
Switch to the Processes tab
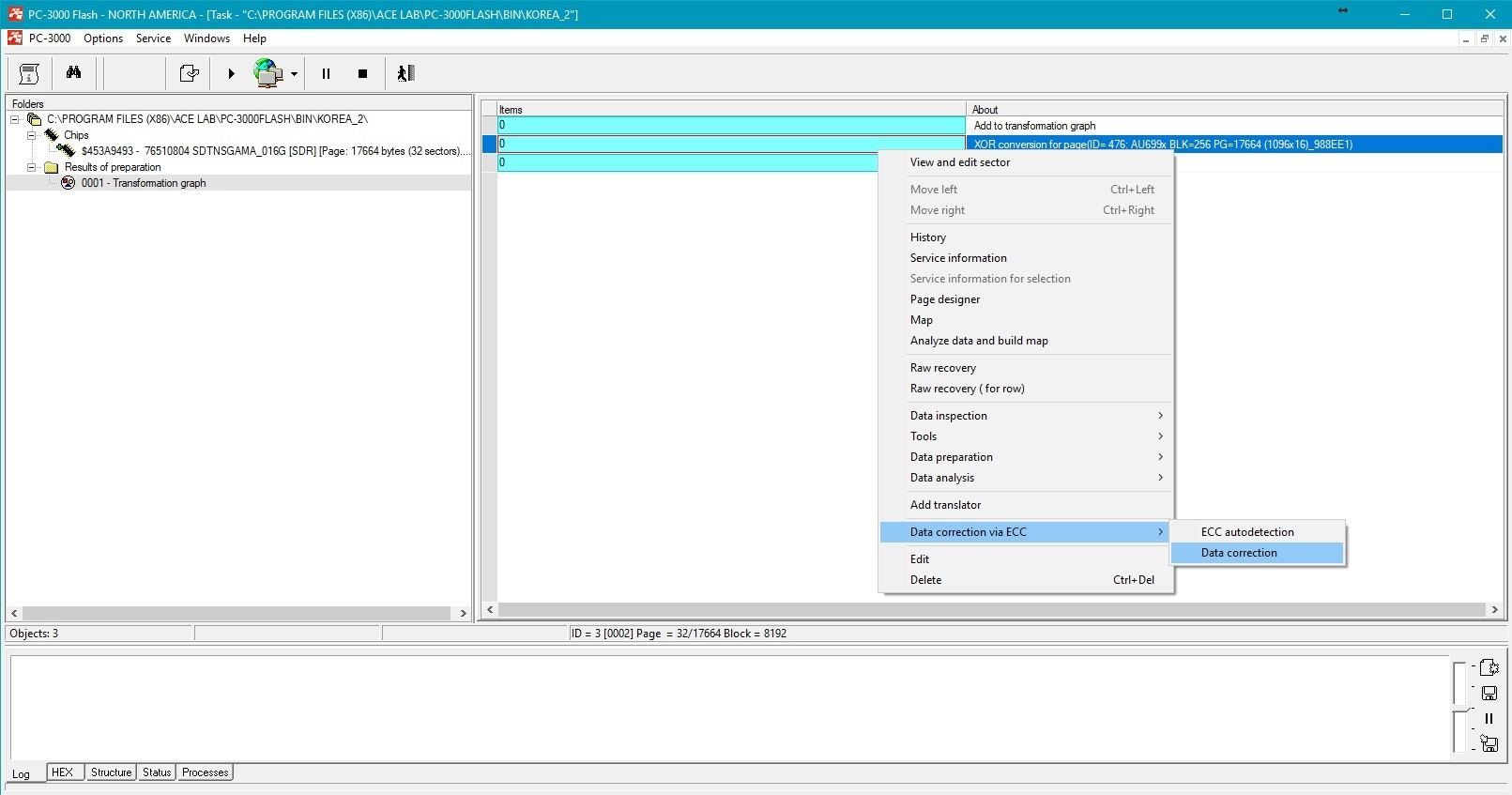(206, 772)
